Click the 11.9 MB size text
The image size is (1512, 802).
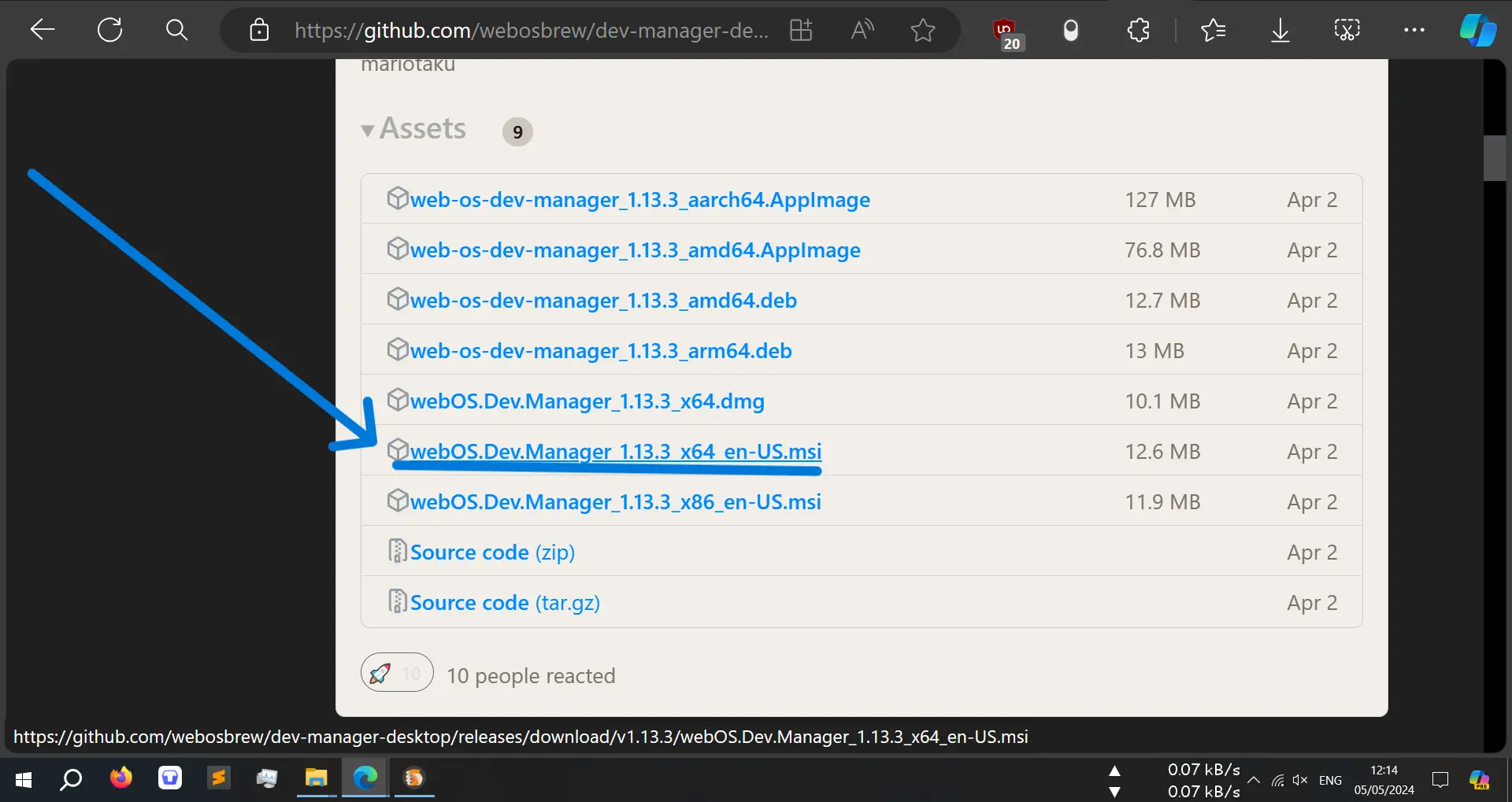click(1162, 502)
